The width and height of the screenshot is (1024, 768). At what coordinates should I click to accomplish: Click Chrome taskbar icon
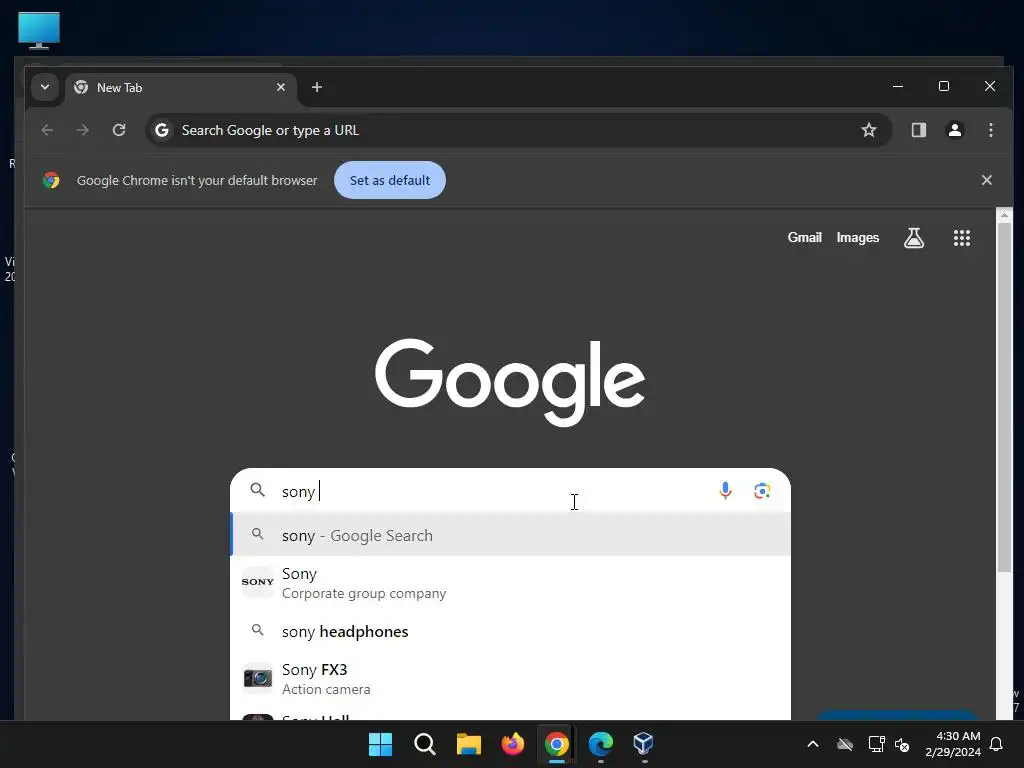(556, 744)
